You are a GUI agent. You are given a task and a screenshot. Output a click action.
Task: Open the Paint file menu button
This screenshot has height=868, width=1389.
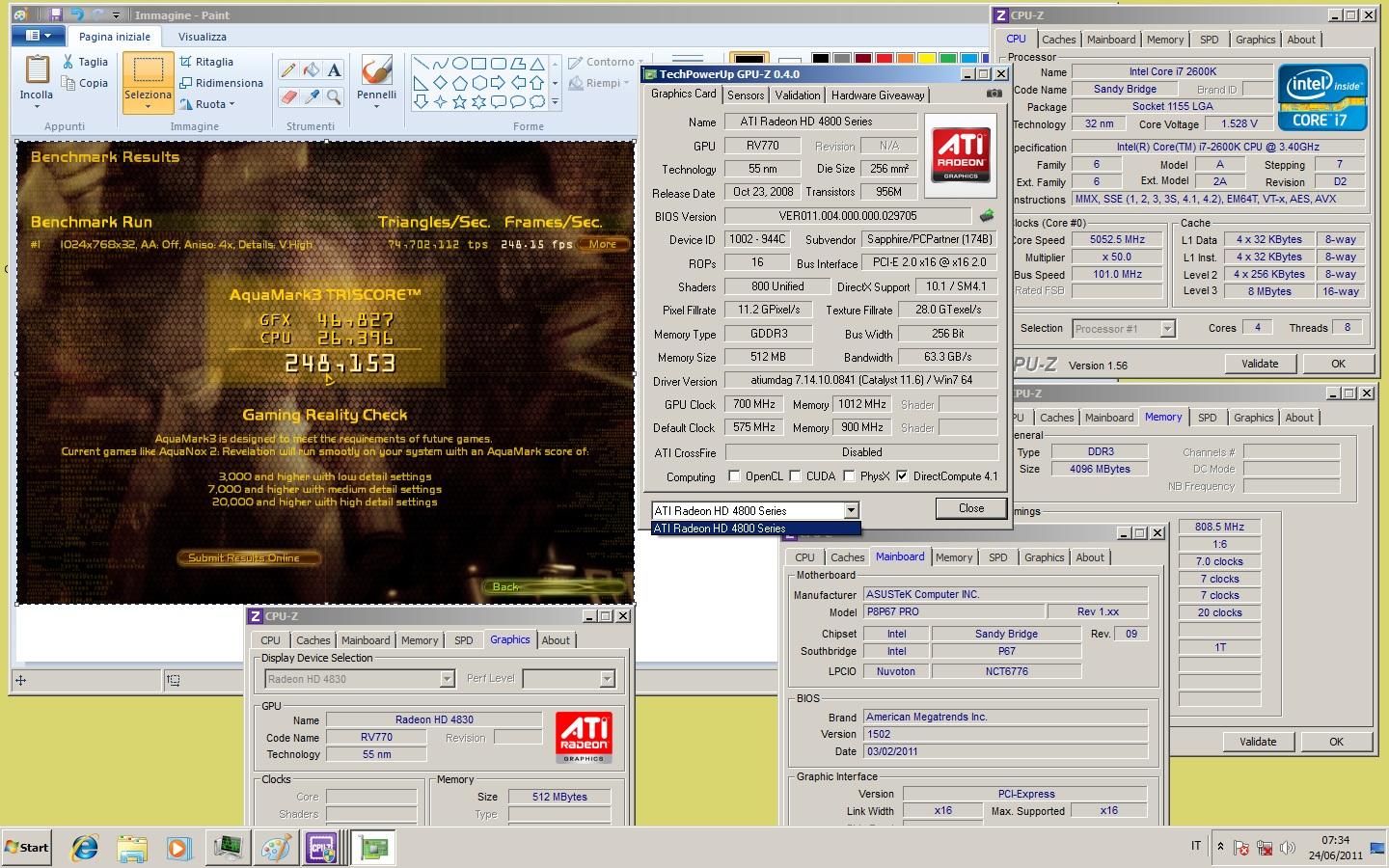click(39, 36)
